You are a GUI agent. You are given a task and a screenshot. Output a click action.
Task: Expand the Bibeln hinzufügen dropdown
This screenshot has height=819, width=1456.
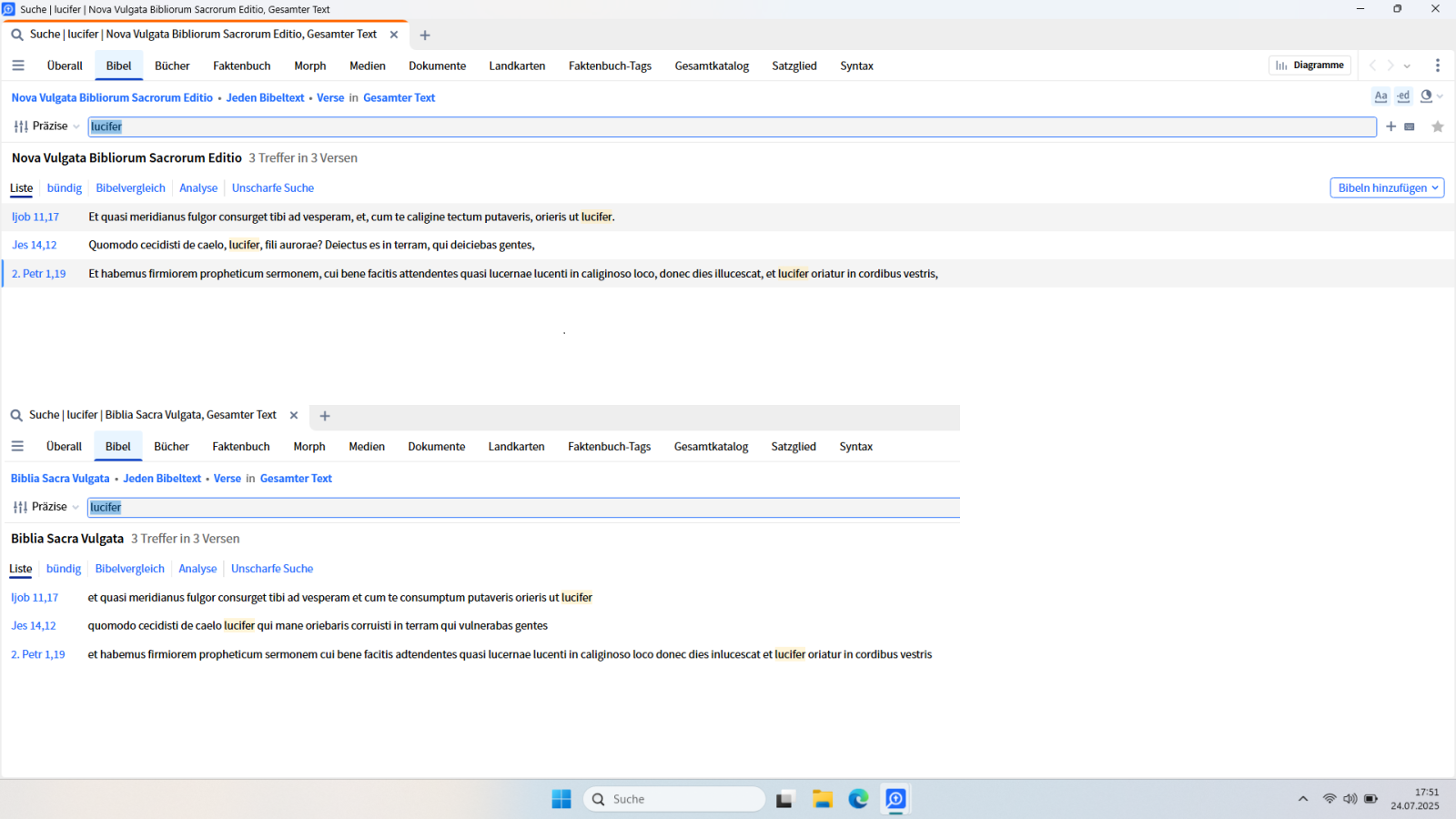(1387, 187)
